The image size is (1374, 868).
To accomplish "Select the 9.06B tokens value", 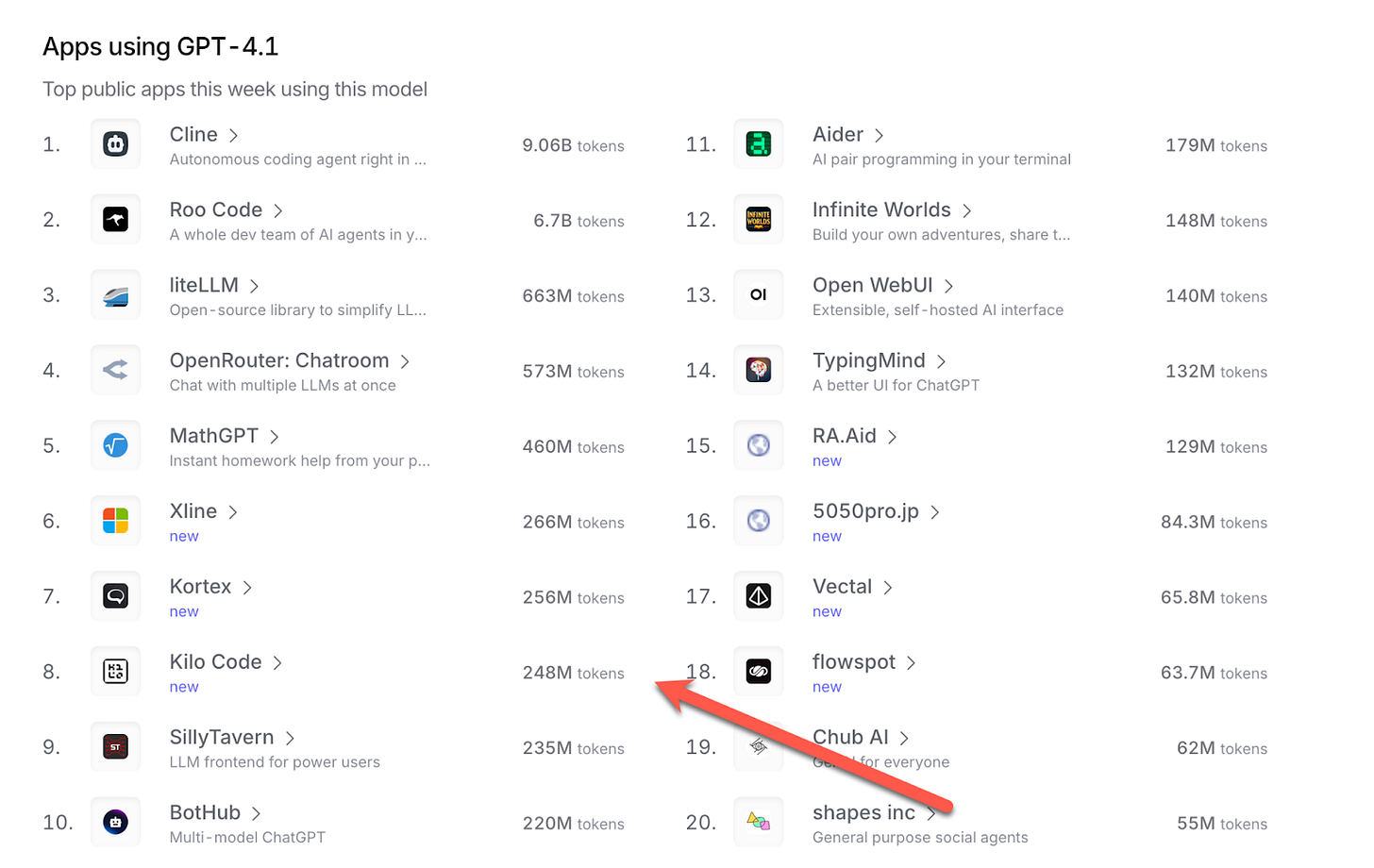I will point(574,145).
